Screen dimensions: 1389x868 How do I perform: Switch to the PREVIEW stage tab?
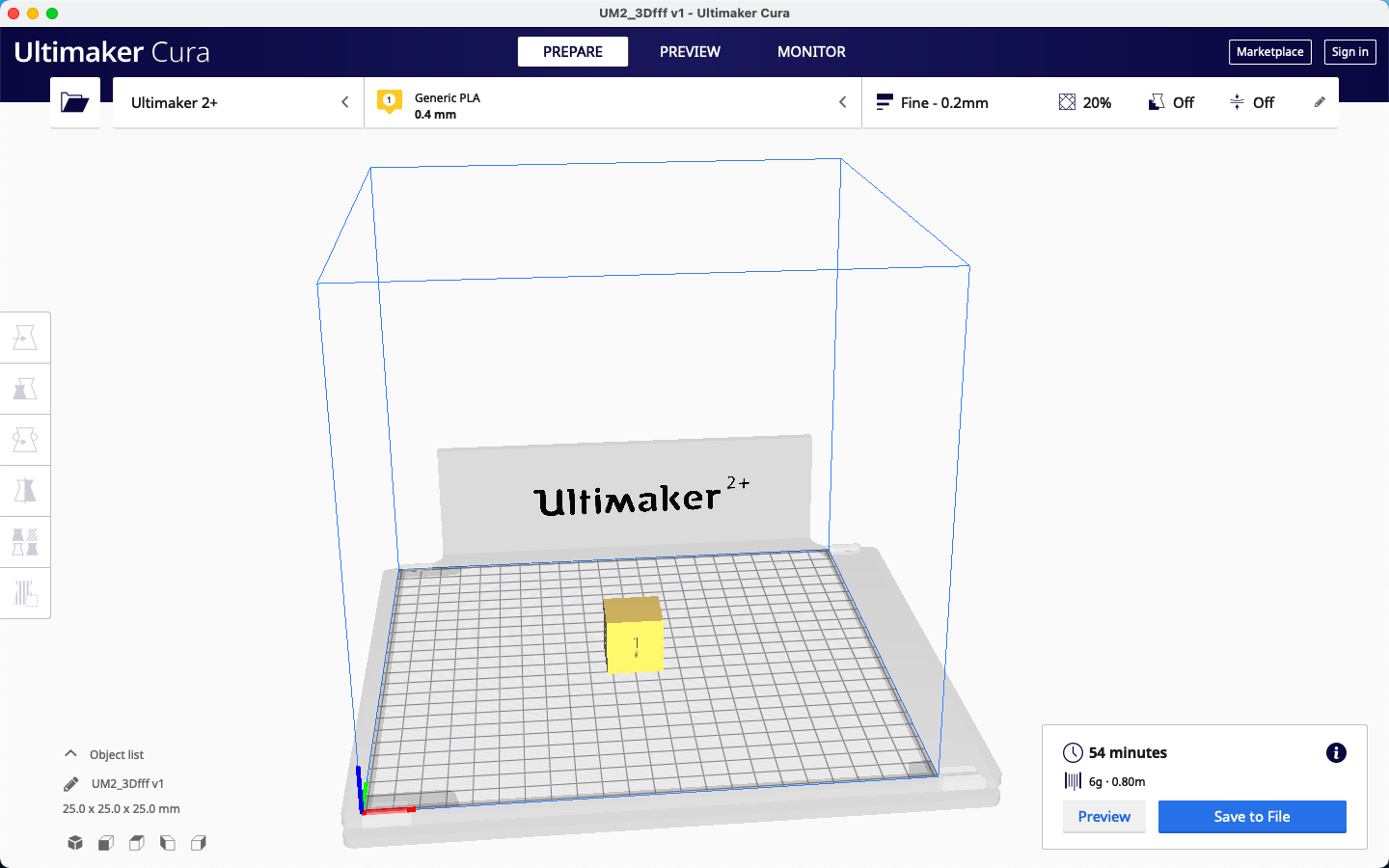click(690, 52)
